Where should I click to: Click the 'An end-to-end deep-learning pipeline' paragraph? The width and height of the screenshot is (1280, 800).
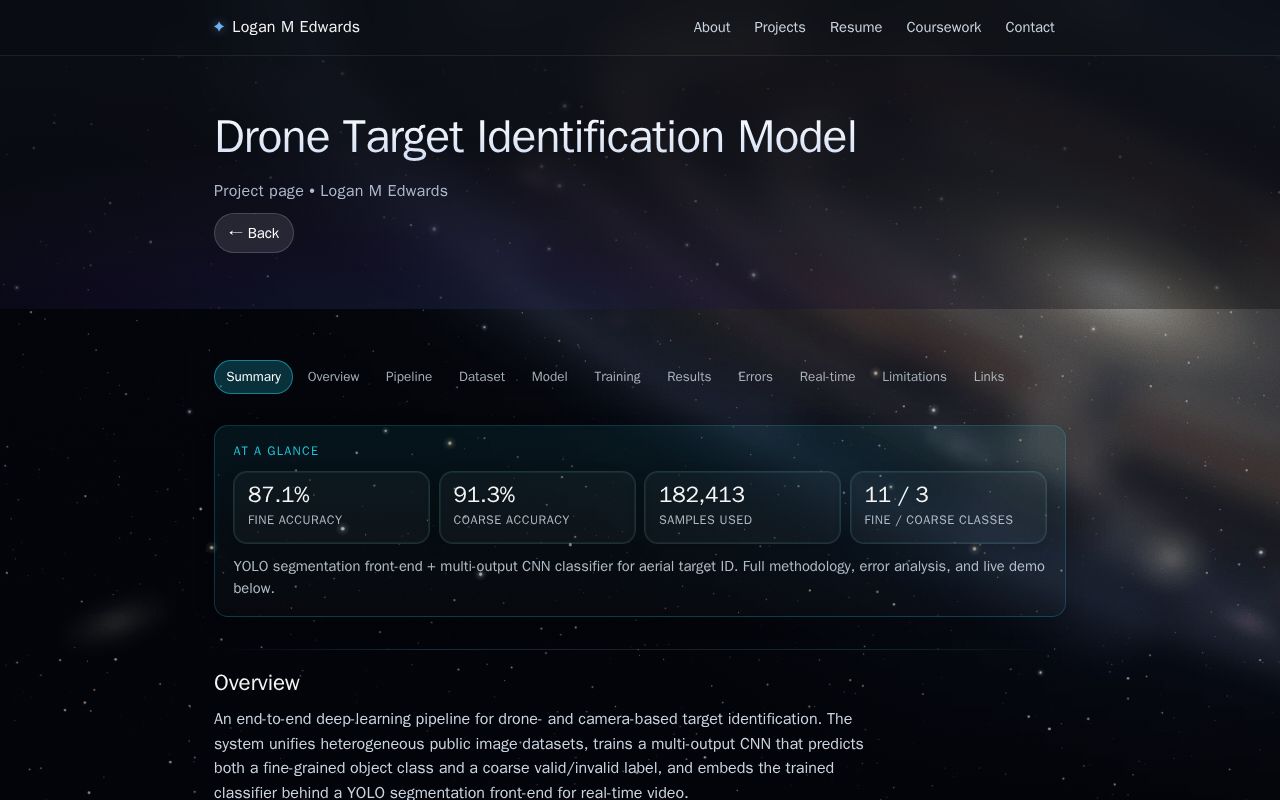tap(539, 756)
